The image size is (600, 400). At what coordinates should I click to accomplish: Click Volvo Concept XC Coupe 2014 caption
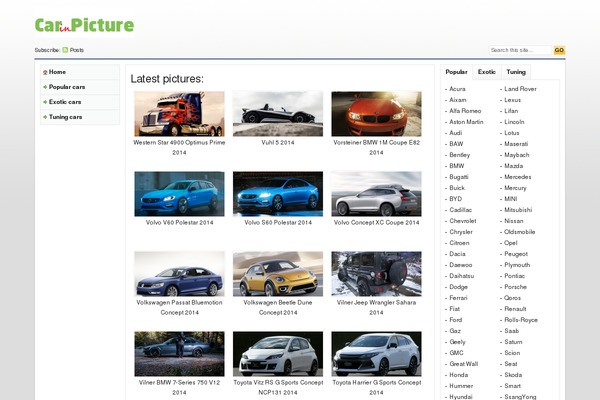376,222
